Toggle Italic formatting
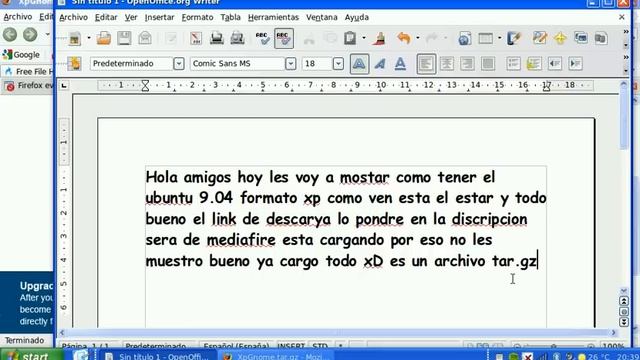Viewport: 640px width, 360px height. pos(380,64)
